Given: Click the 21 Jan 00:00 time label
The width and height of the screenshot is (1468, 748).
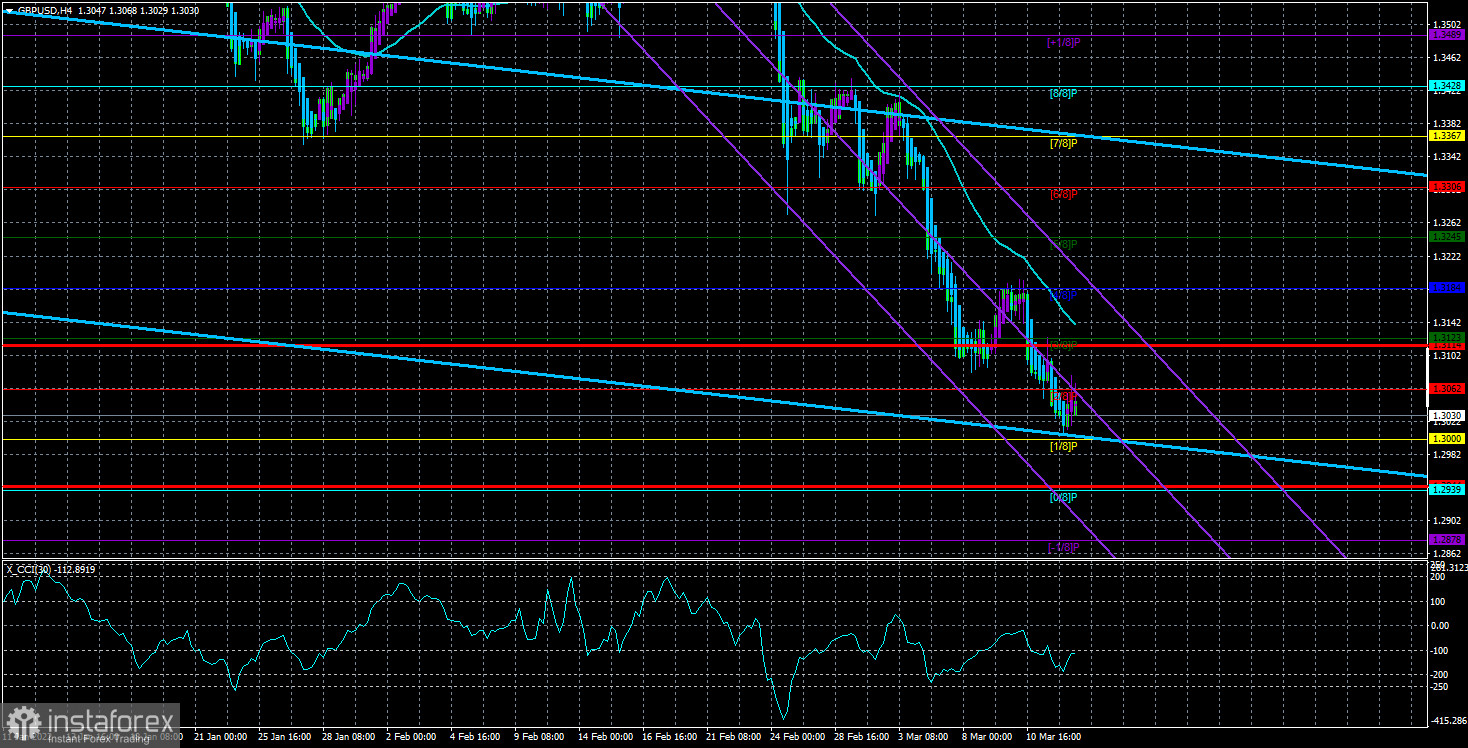Looking at the screenshot, I should click(x=219, y=736).
